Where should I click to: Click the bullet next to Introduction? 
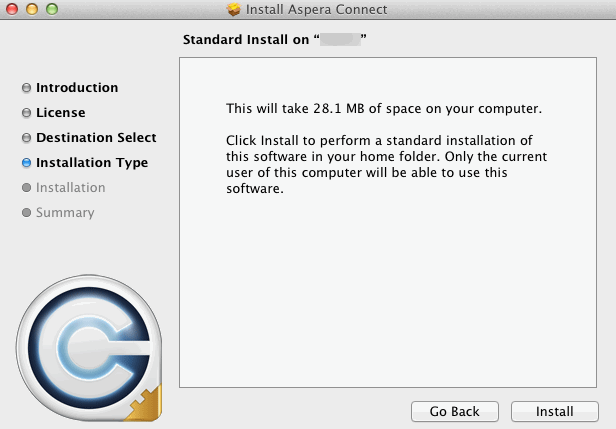point(26,88)
